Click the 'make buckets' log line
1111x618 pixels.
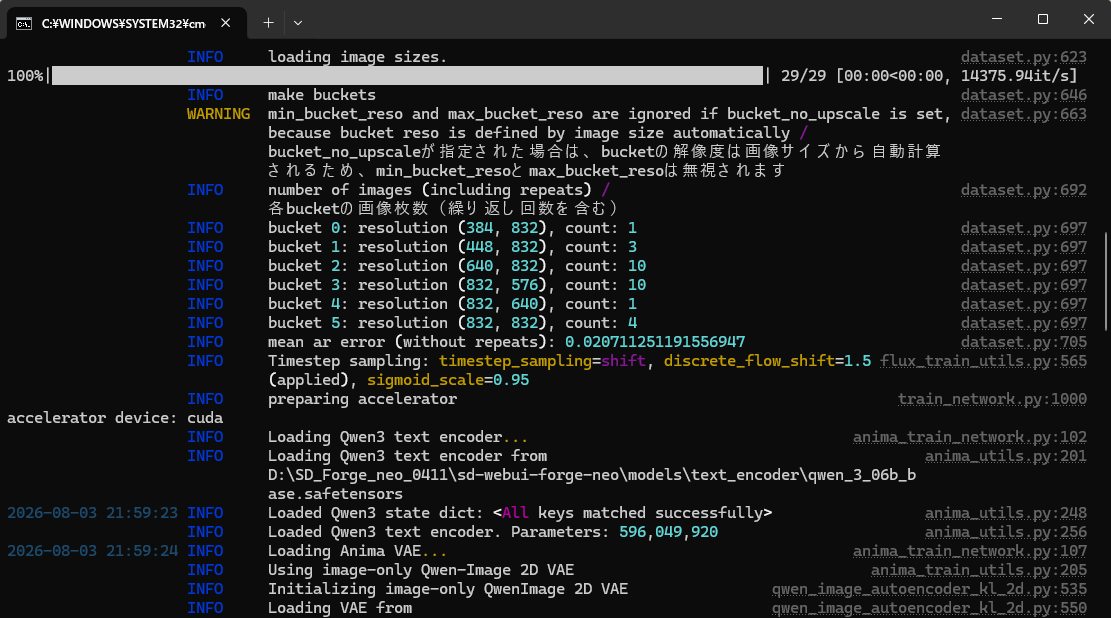322,95
